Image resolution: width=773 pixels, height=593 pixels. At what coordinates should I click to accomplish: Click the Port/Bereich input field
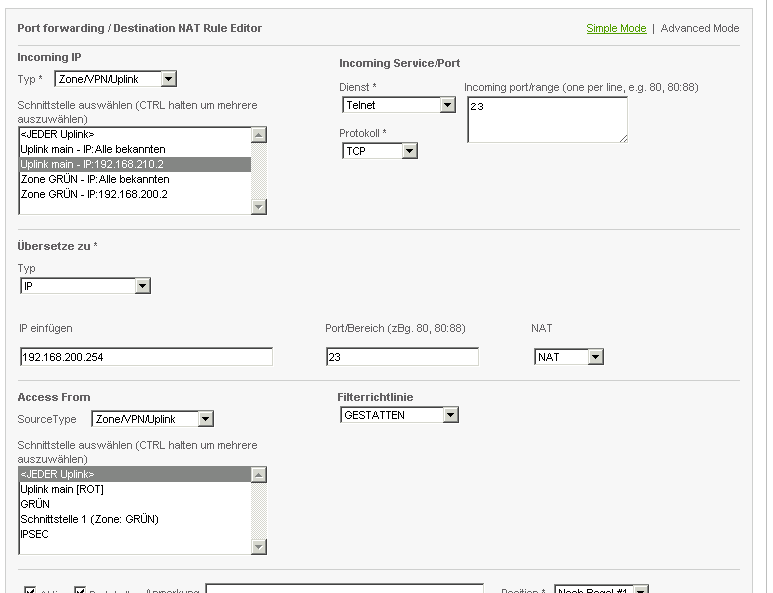click(x=402, y=357)
